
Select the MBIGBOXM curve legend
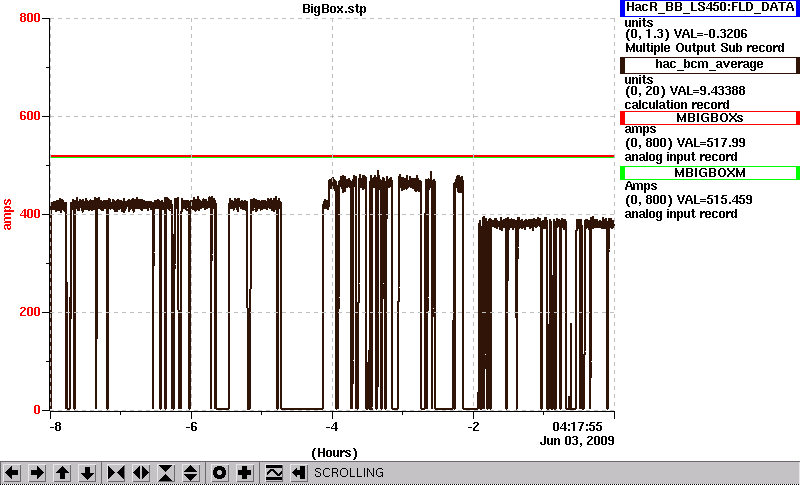[x=710, y=173]
